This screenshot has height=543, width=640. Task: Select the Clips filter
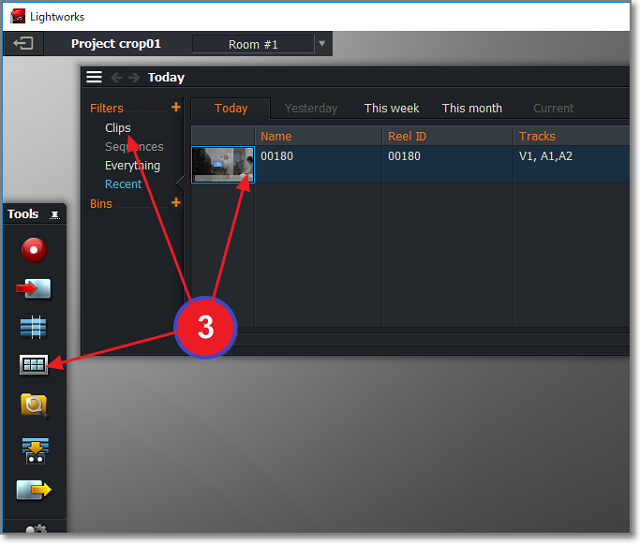118,128
